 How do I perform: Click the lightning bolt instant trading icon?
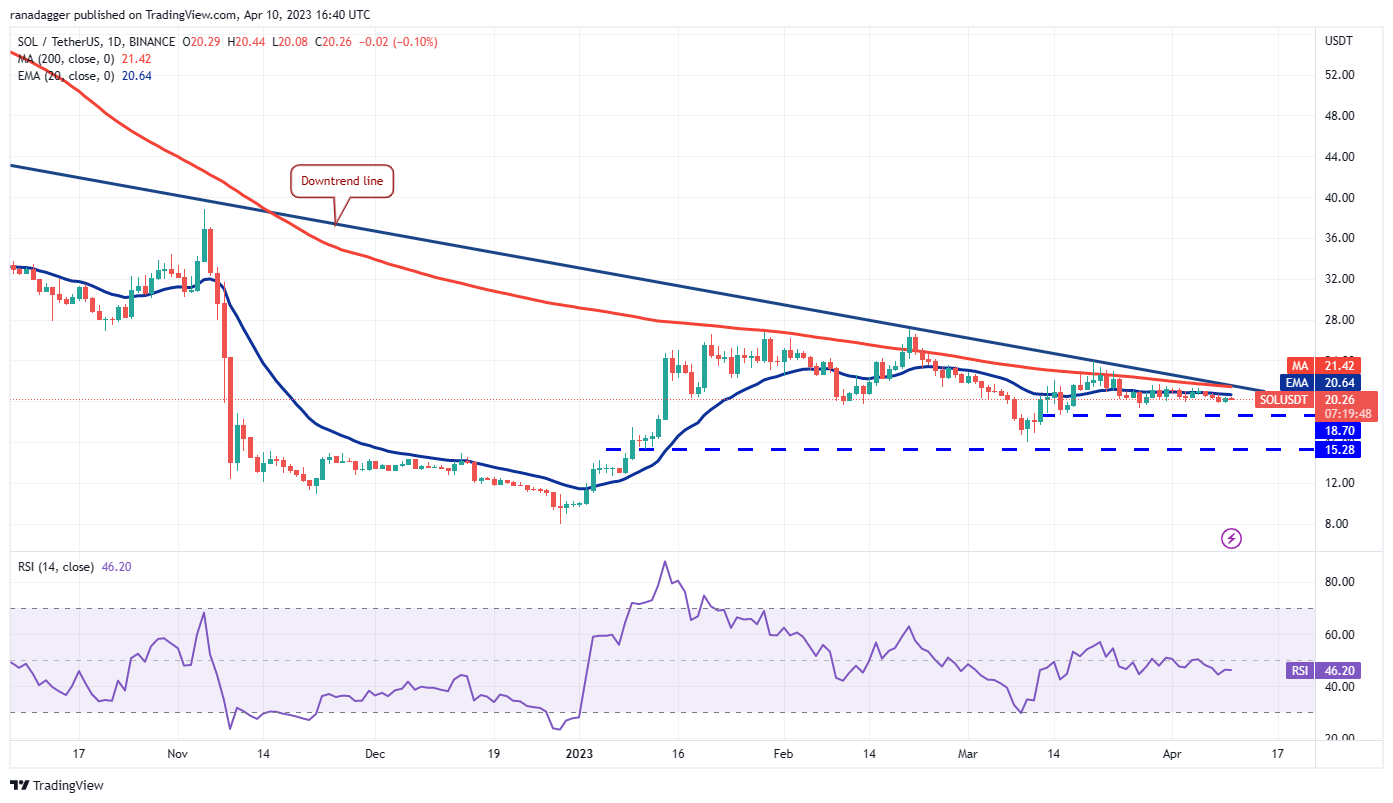click(1231, 539)
